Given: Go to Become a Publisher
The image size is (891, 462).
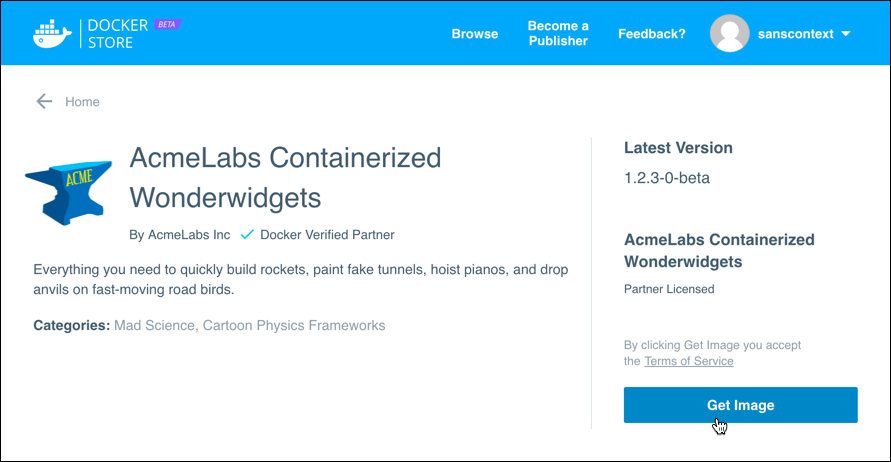Looking at the screenshot, I should 558,34.
